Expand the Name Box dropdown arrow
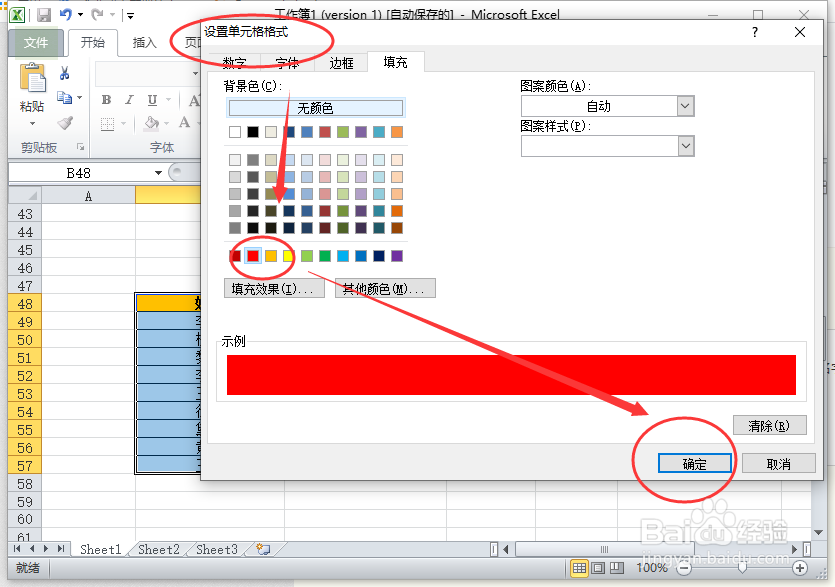The height and width of the screenshot is (587, 835). click(158, 173)
